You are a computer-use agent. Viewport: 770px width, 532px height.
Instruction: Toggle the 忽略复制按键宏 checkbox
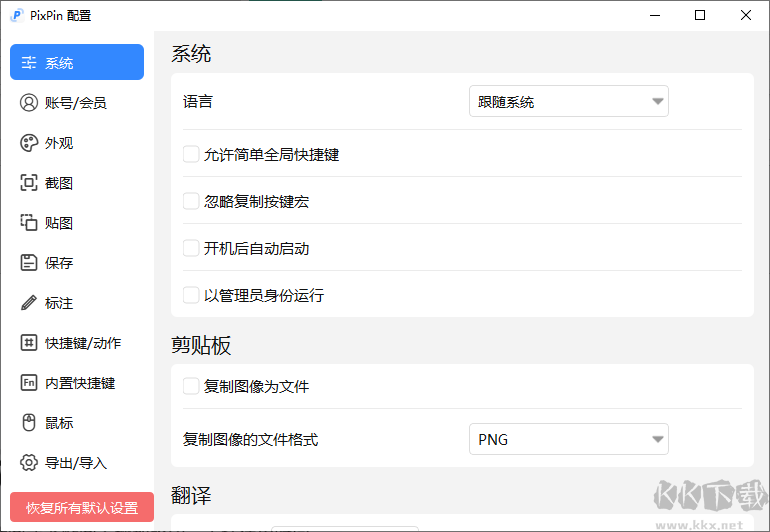click(x=191, y=201)
